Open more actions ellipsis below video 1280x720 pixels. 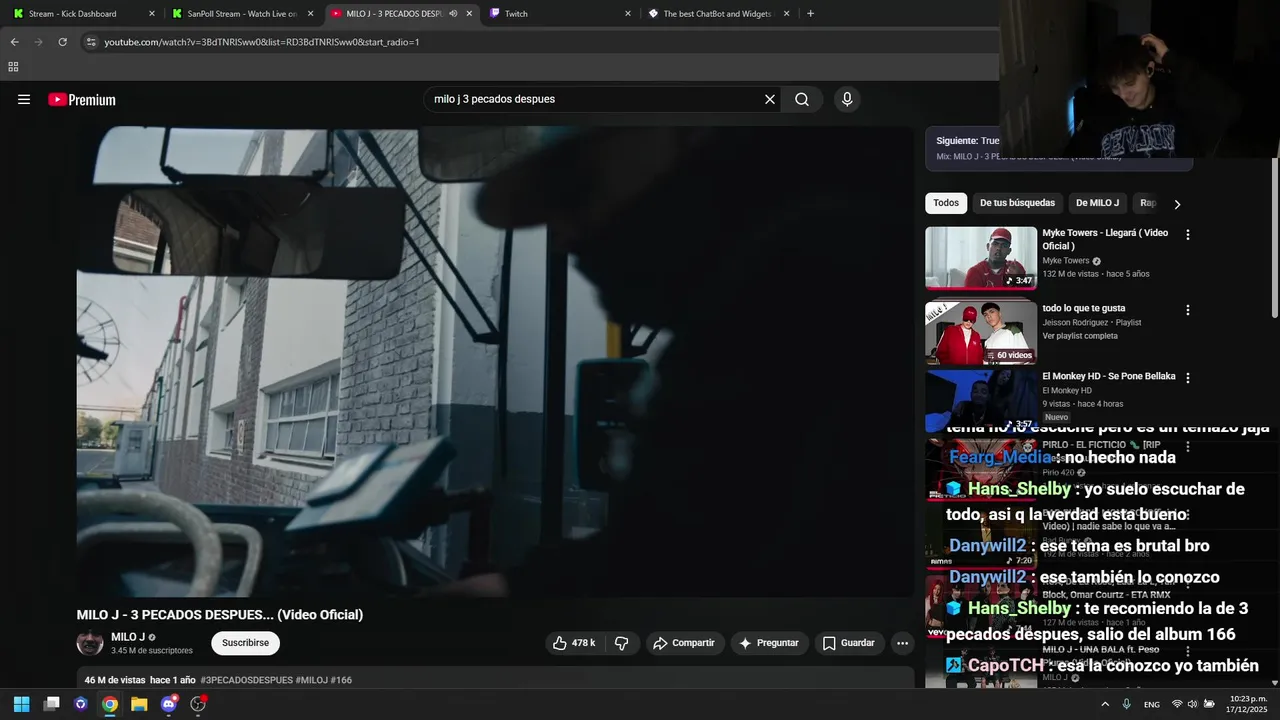[902, 643]
